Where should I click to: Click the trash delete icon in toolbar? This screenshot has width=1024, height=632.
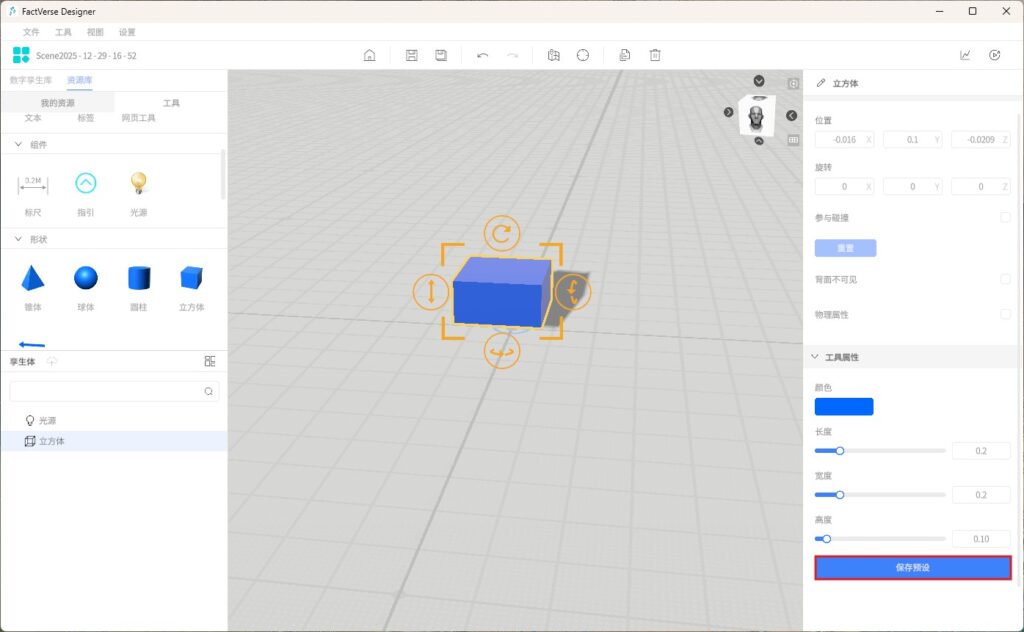[655, 56]
